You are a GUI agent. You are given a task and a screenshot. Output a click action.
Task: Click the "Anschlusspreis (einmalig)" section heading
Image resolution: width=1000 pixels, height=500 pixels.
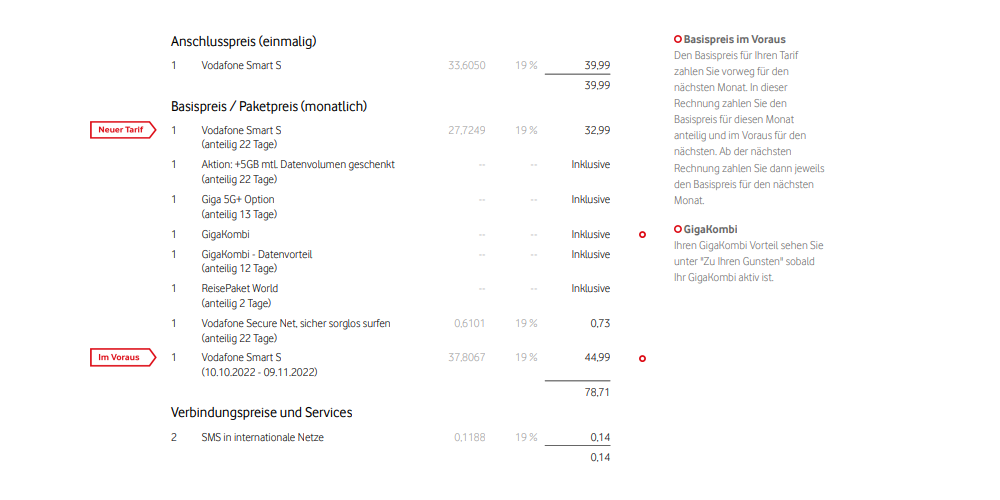pyautogui.click(x=244, y=42)
